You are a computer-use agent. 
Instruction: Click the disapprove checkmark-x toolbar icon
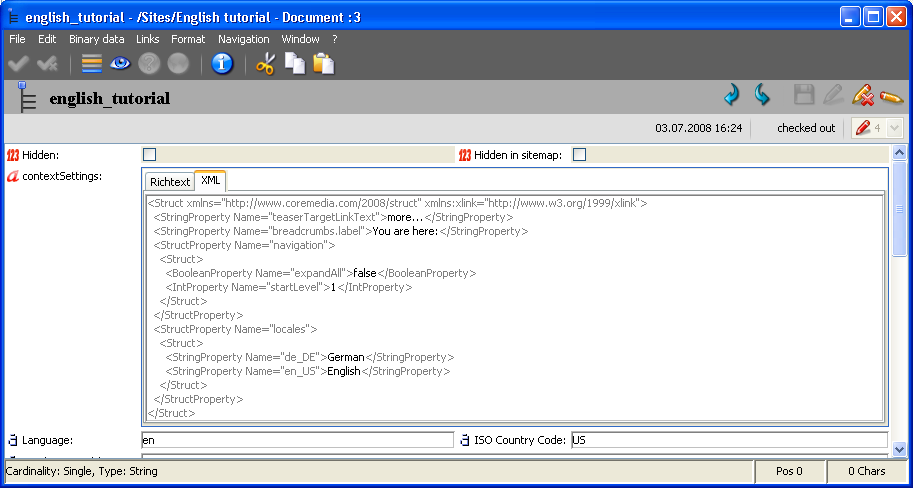click(x=47, y=63)
